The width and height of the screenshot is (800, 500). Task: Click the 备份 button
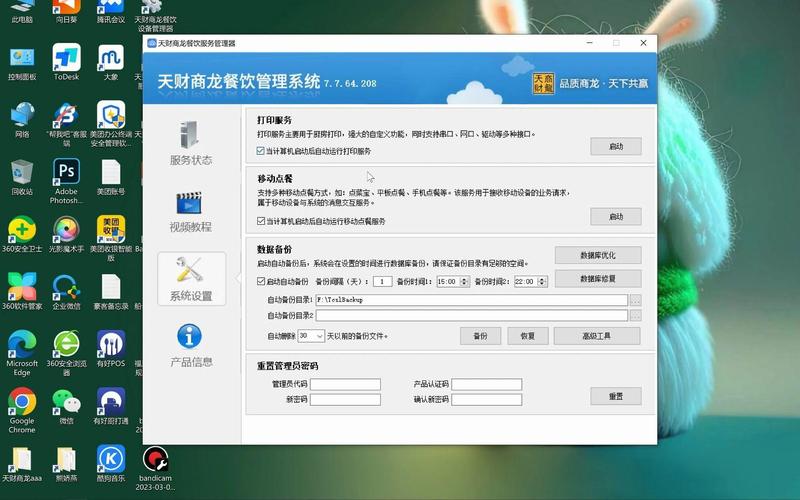(x=480, y=336)
